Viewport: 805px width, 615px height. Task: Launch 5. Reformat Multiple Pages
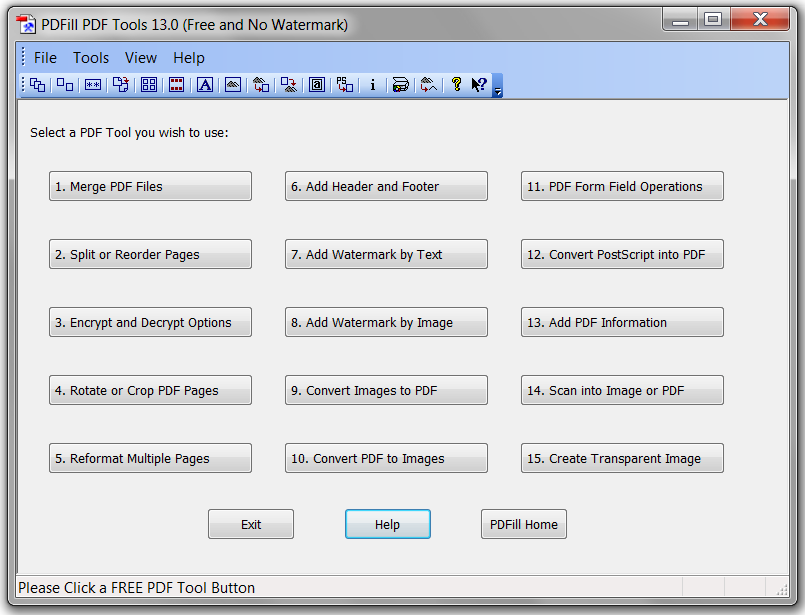(150, 458)
